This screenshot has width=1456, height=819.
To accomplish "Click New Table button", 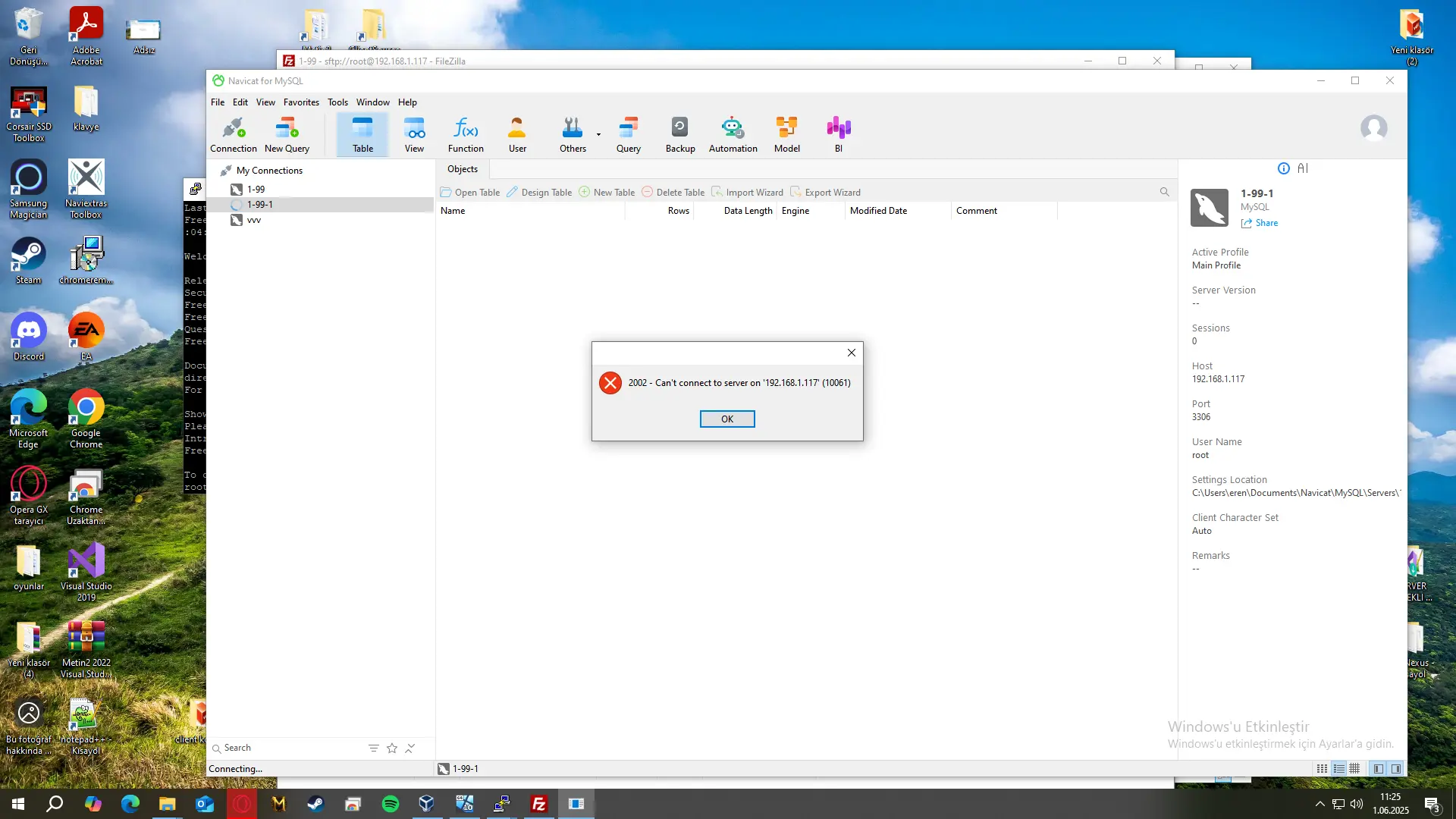I will click(607, 193).
